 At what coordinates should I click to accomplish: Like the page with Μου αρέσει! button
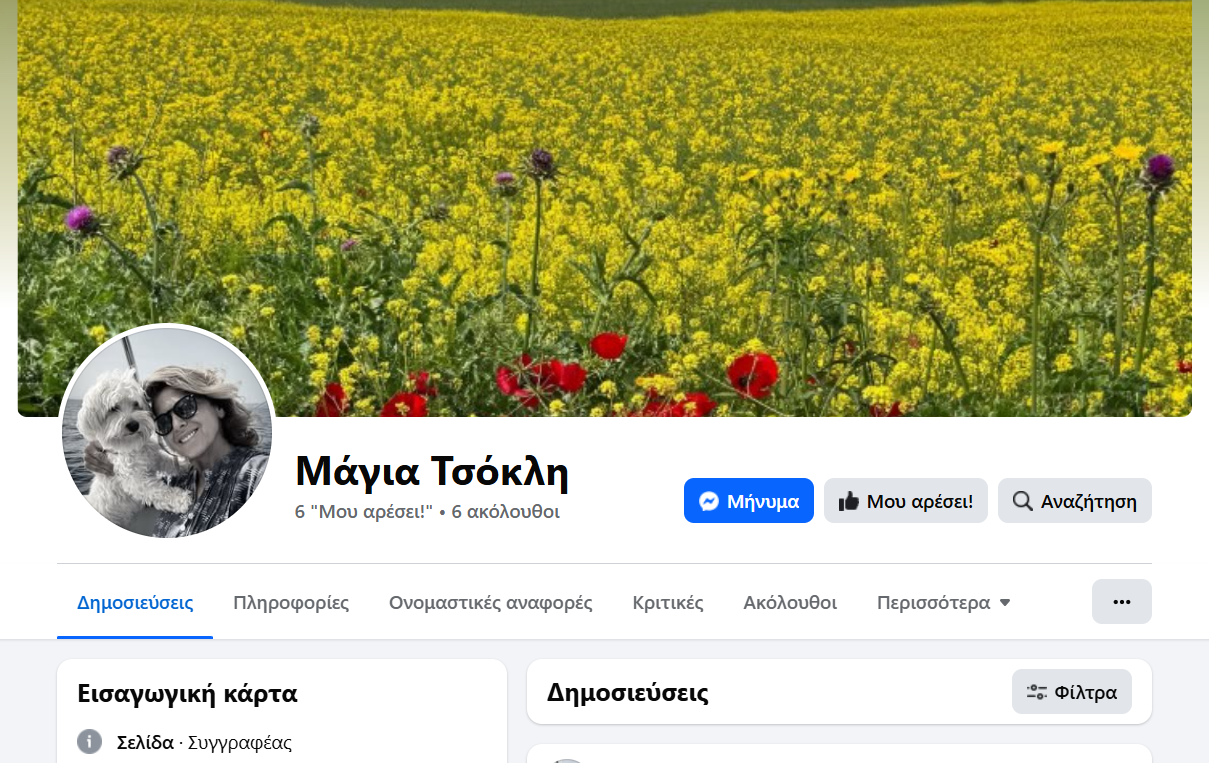coord(906,501)
